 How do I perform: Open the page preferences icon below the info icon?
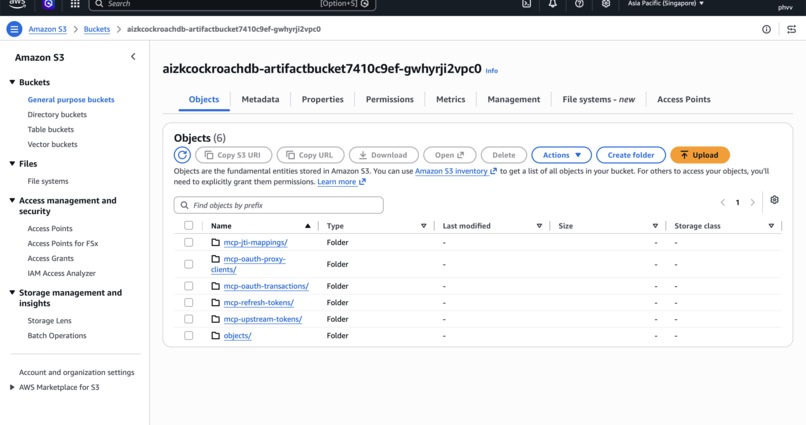792,29
